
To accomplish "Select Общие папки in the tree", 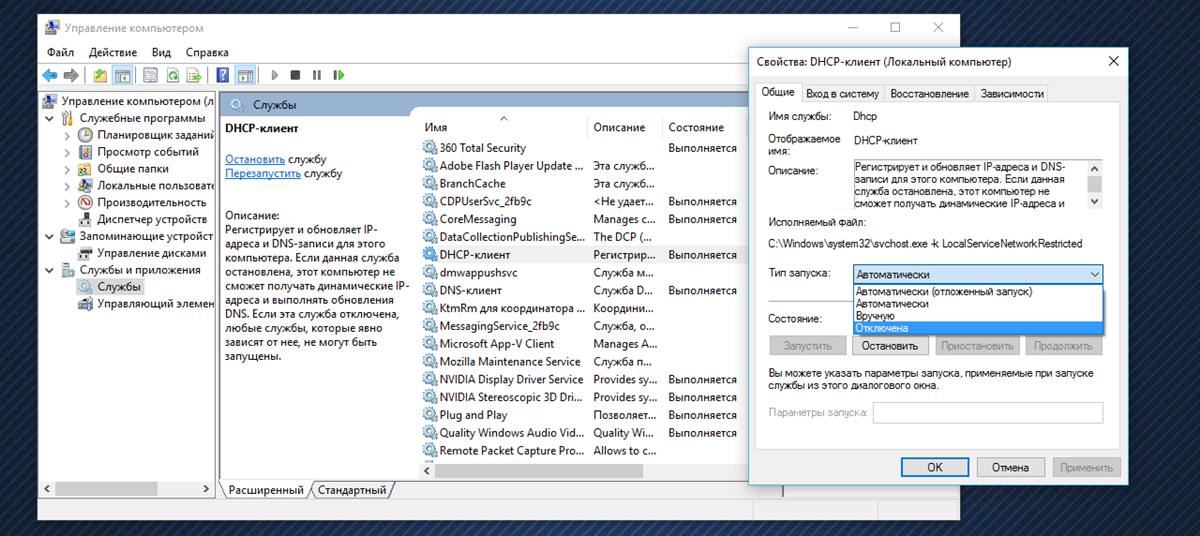I will [x=133, y=169].
